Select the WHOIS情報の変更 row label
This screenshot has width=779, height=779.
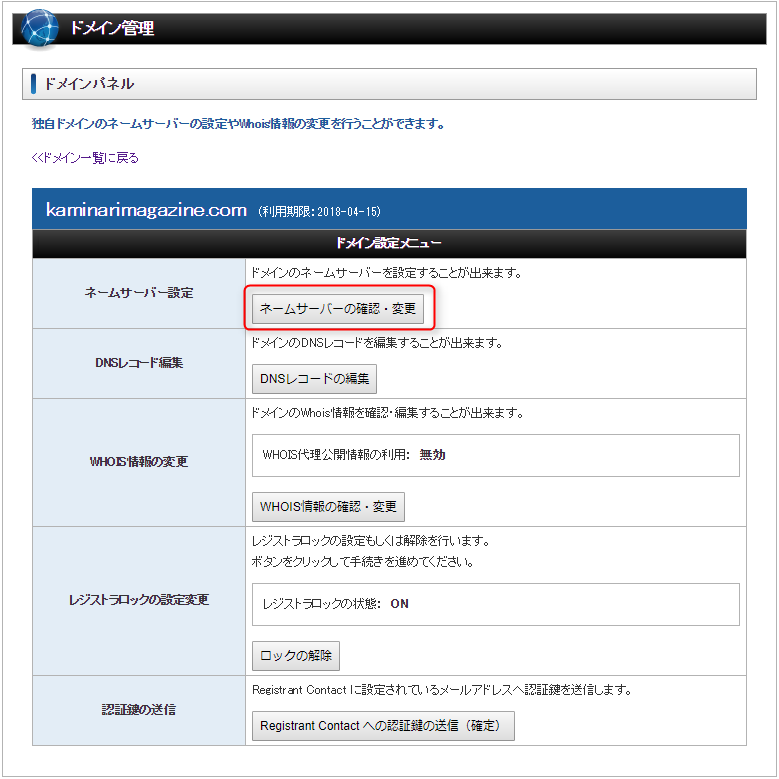coord(139,462)
